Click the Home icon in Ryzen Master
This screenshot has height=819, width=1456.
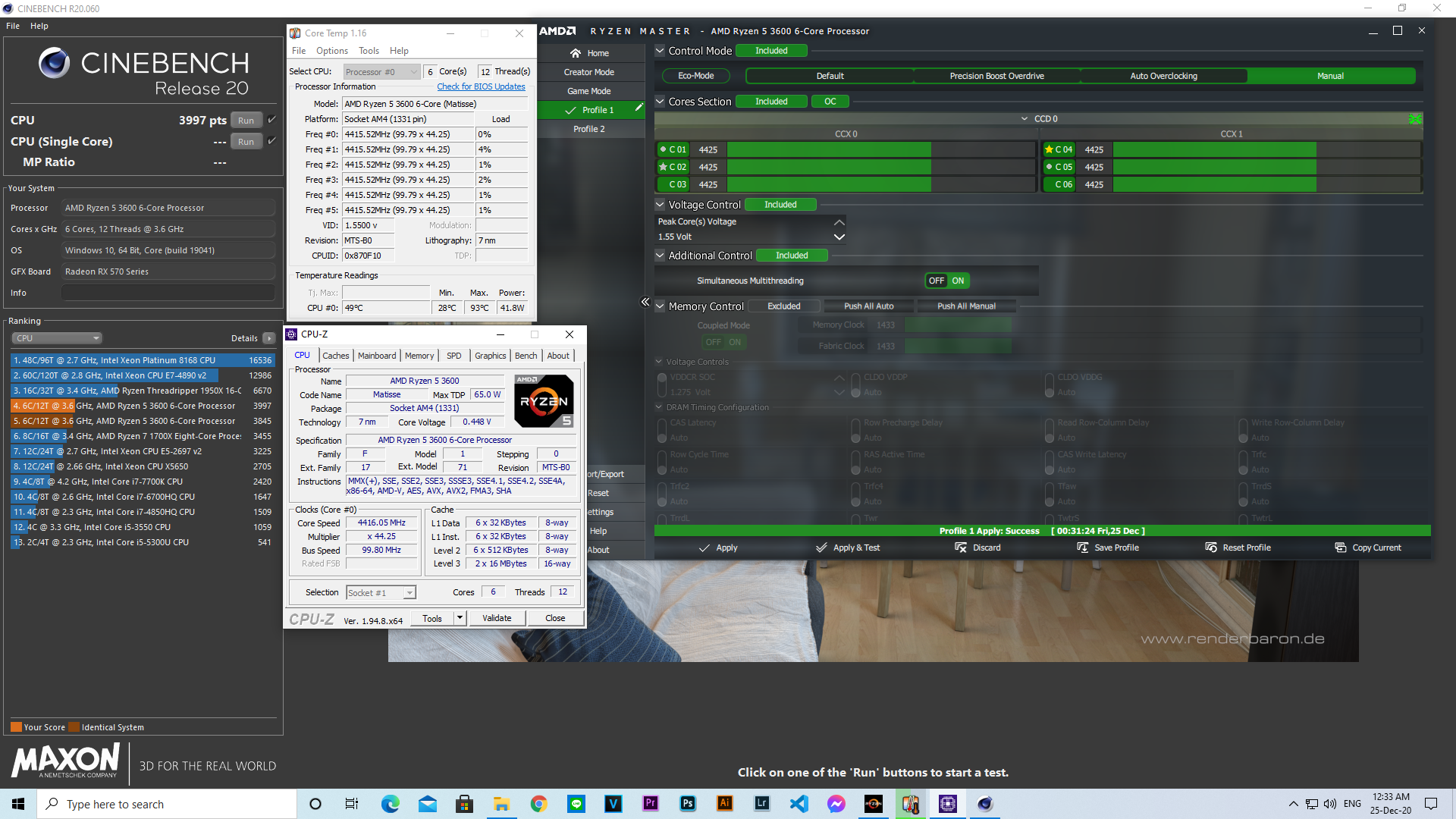coord(576,53)
